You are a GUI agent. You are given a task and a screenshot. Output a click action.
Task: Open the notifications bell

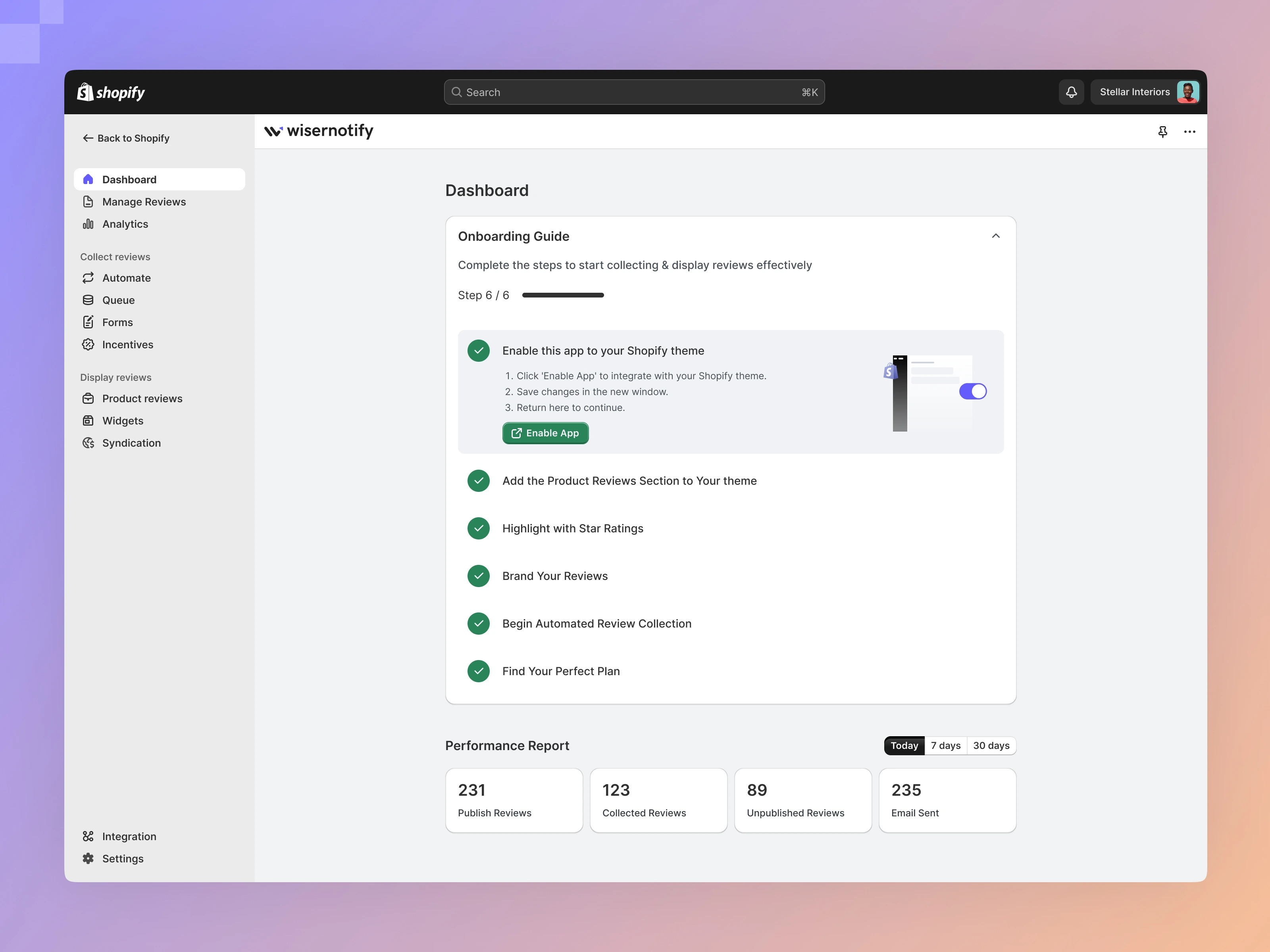[1071, 92]
